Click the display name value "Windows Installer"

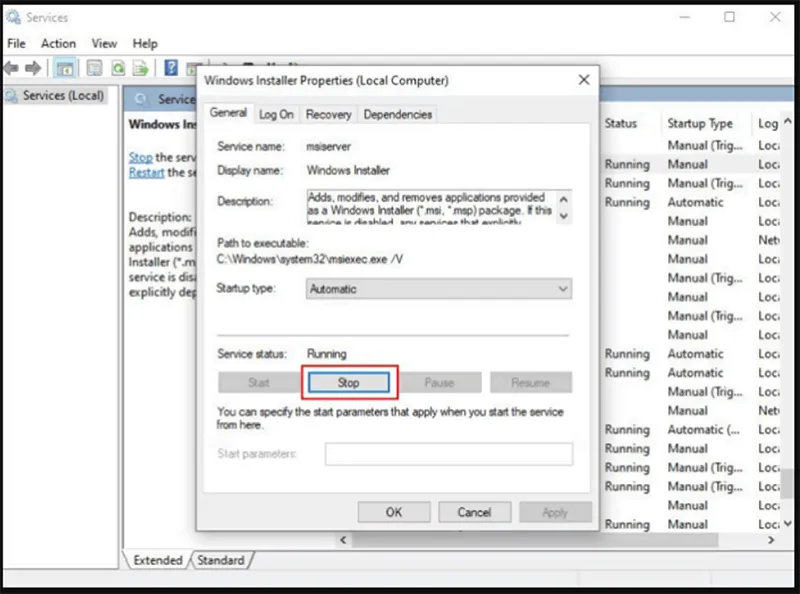[348, 170]
